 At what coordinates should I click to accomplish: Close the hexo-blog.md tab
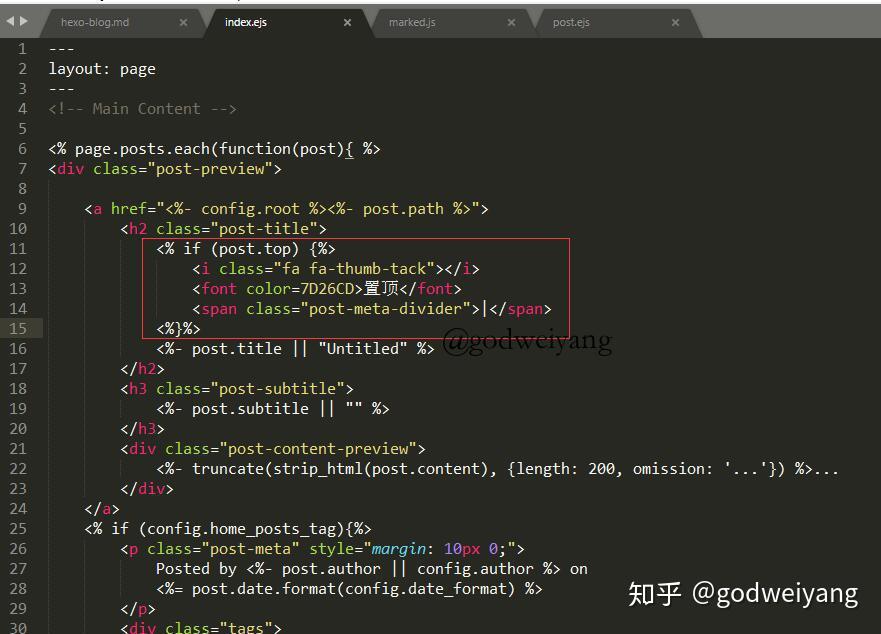coord(184,21)
